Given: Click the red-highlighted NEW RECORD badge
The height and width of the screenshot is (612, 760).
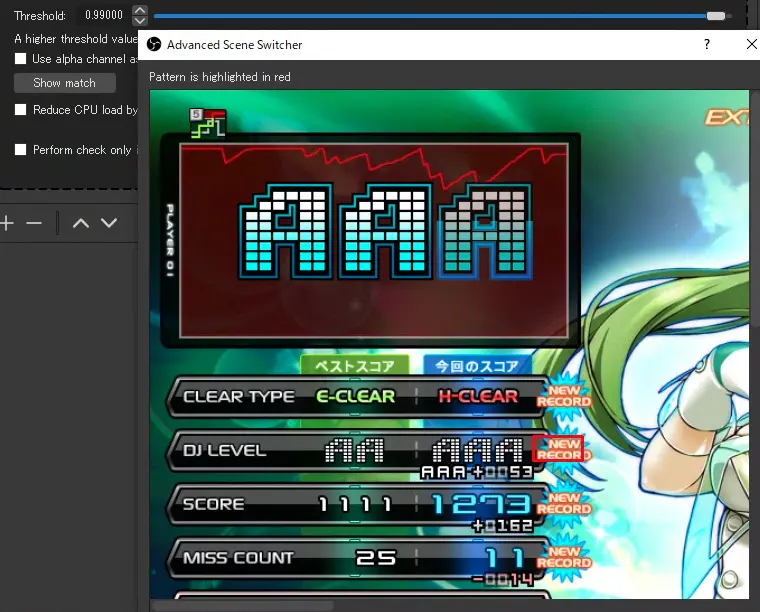Looking at the screenshot, I should [x=558, y=450].
